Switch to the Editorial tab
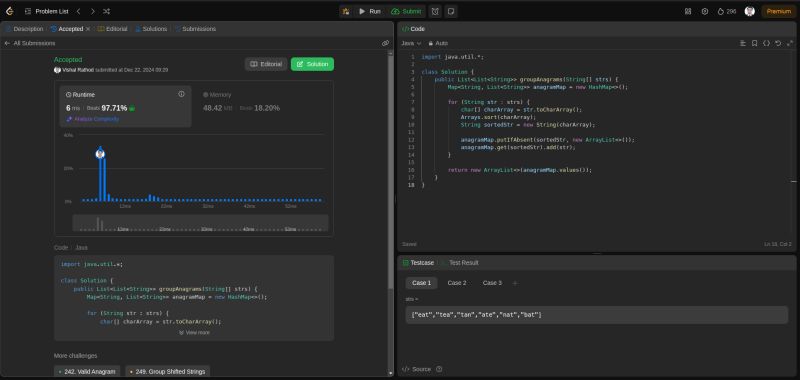Image resolution: width=800 pixels, height=380 pixels. (x=113, y=29)
